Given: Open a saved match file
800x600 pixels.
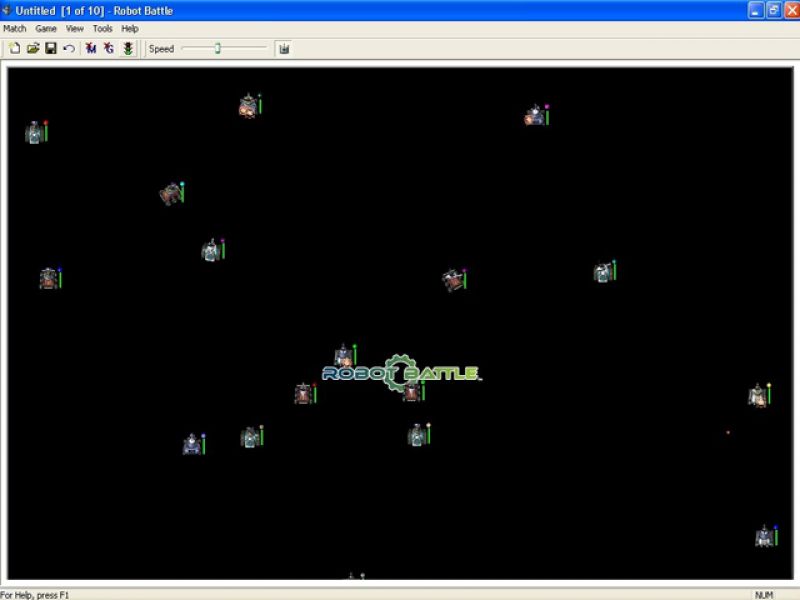Looking at the screenshot, I should pyautogui.click(x=33, y=48).
